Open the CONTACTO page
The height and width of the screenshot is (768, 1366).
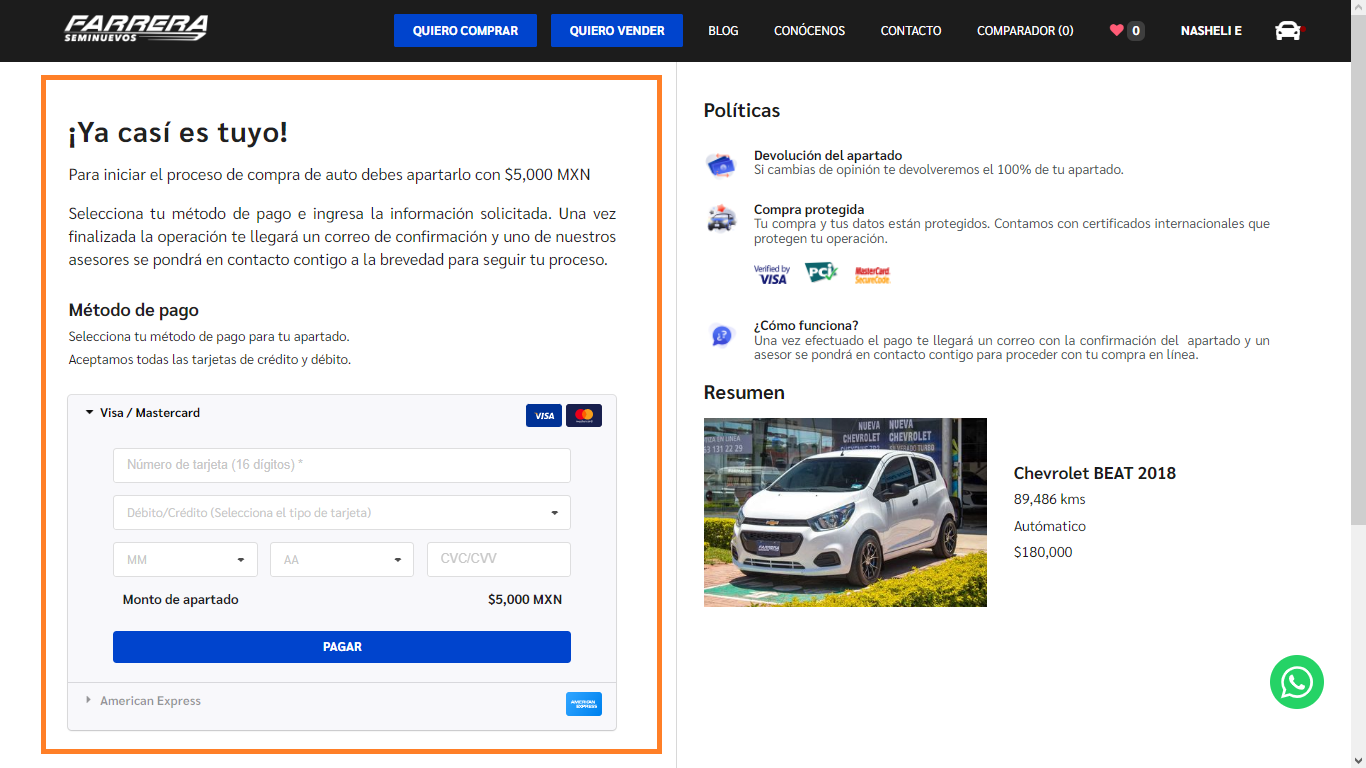coord(911,31)
